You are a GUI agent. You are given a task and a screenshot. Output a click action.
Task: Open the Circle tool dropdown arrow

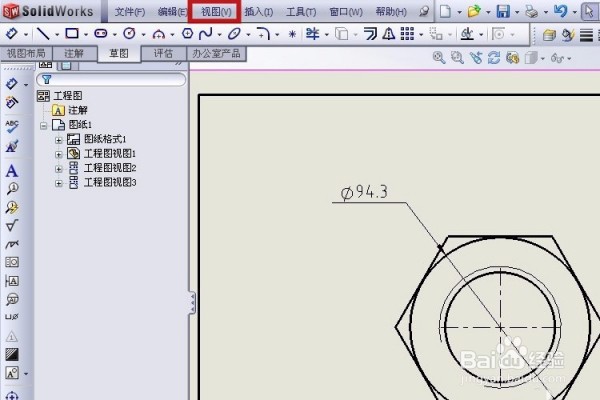tap(143, 34)
